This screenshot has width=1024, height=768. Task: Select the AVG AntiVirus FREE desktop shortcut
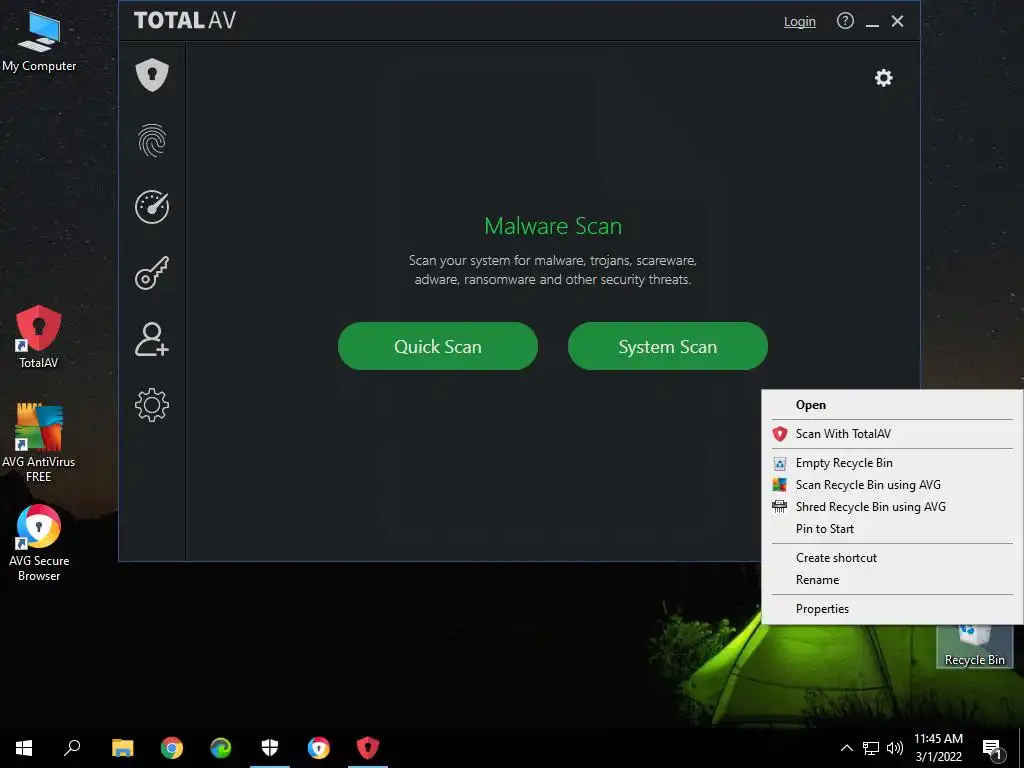coord(39,443)
